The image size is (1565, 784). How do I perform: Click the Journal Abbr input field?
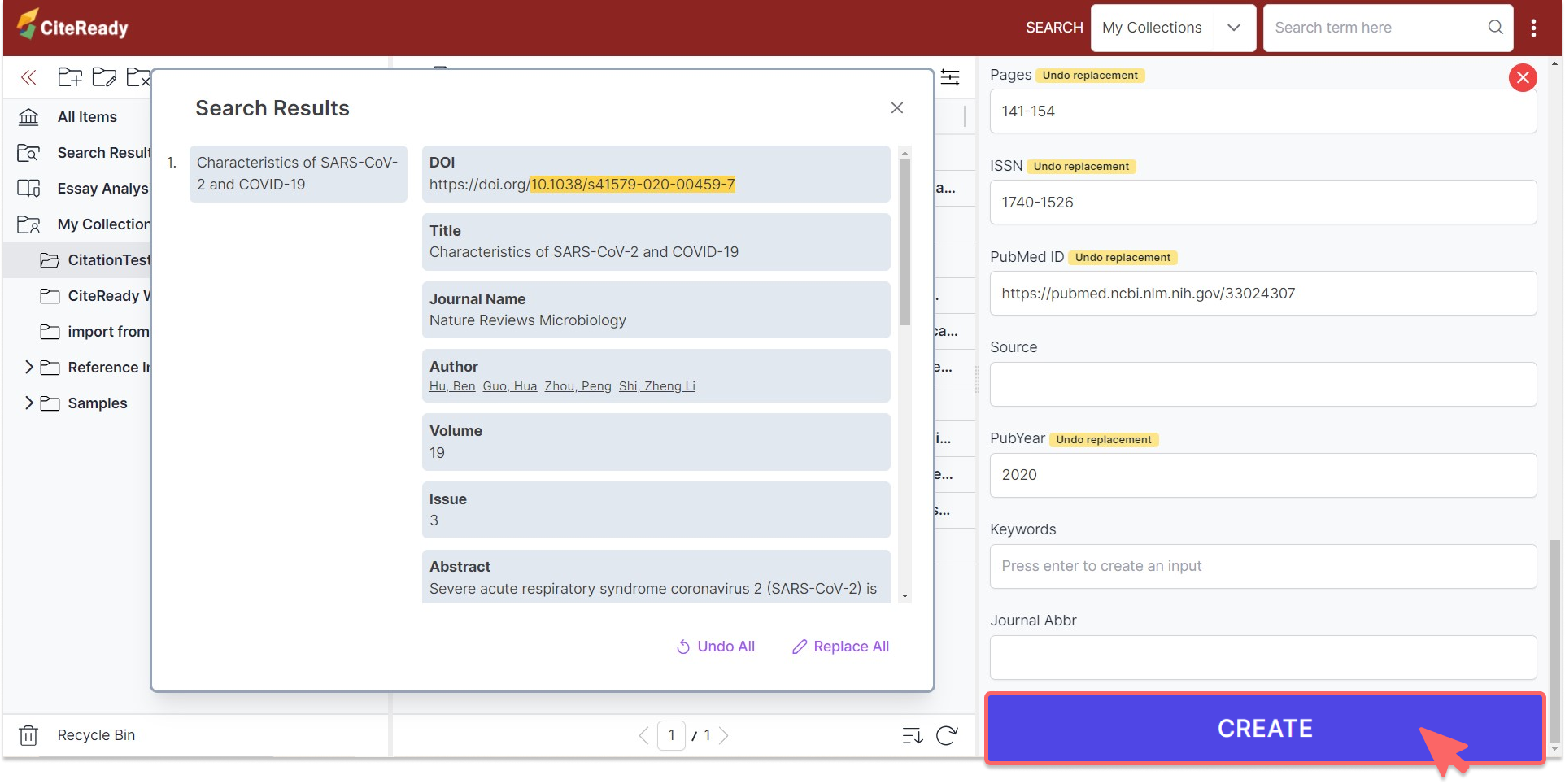(1263, 657)
